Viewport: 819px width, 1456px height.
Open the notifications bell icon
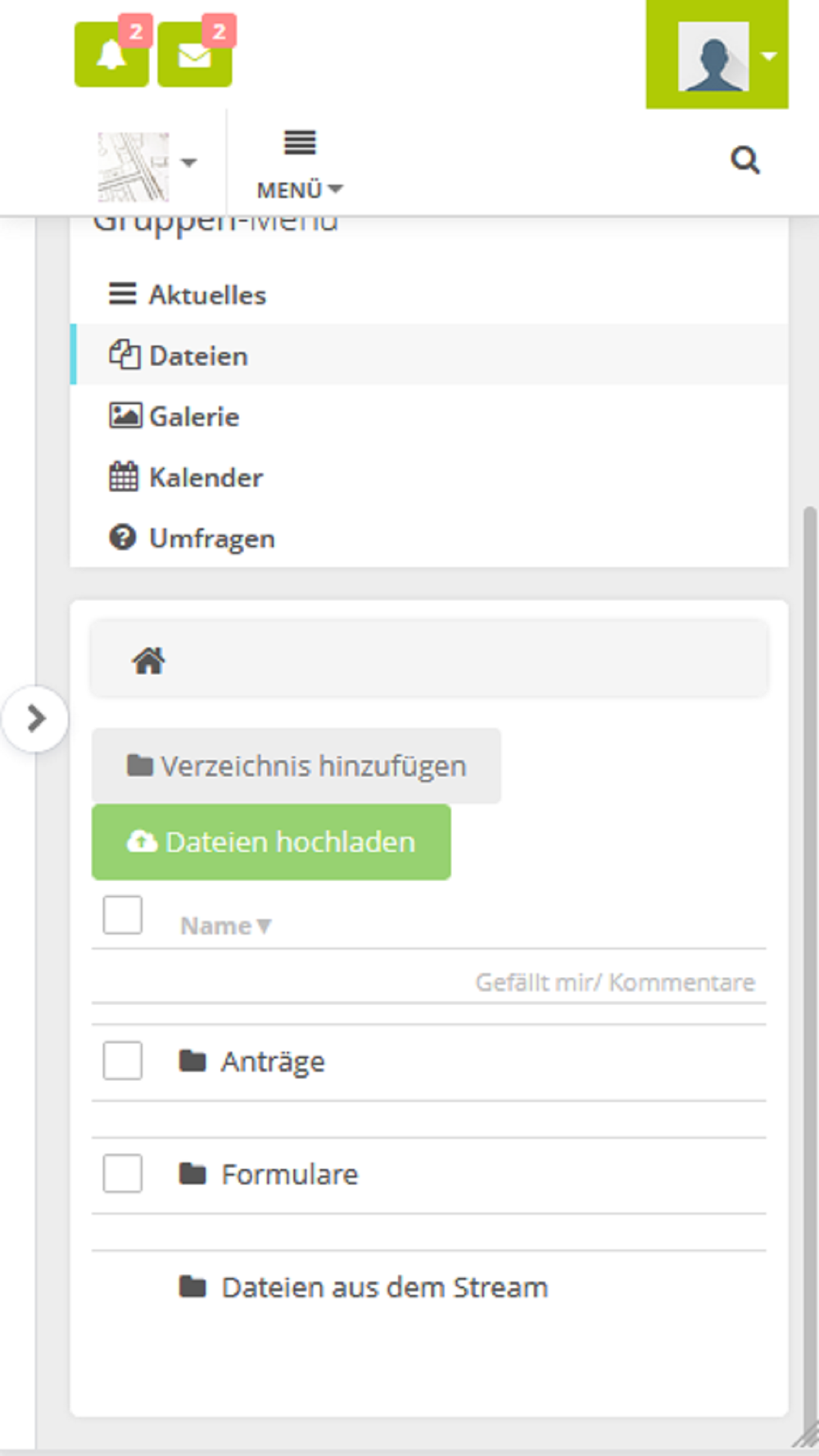point(111,54)
